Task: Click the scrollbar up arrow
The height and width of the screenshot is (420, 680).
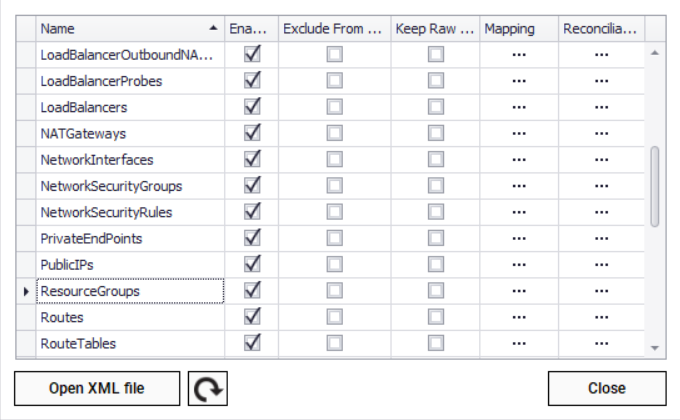Action: 655,52
